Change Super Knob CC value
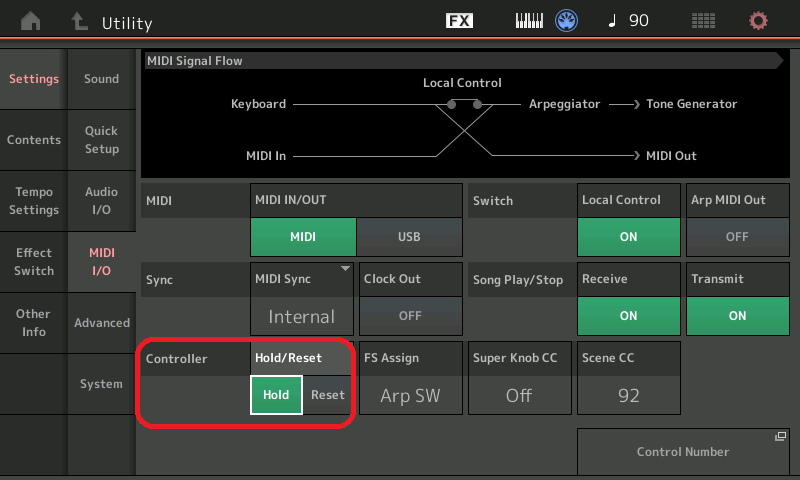 click(x=519, y=395)
